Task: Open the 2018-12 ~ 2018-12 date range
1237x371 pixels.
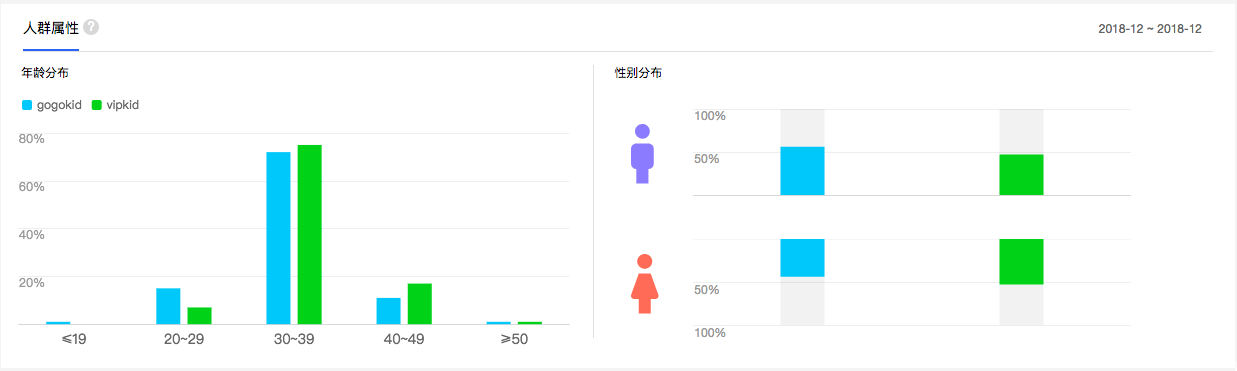Action: point(1149,29)
